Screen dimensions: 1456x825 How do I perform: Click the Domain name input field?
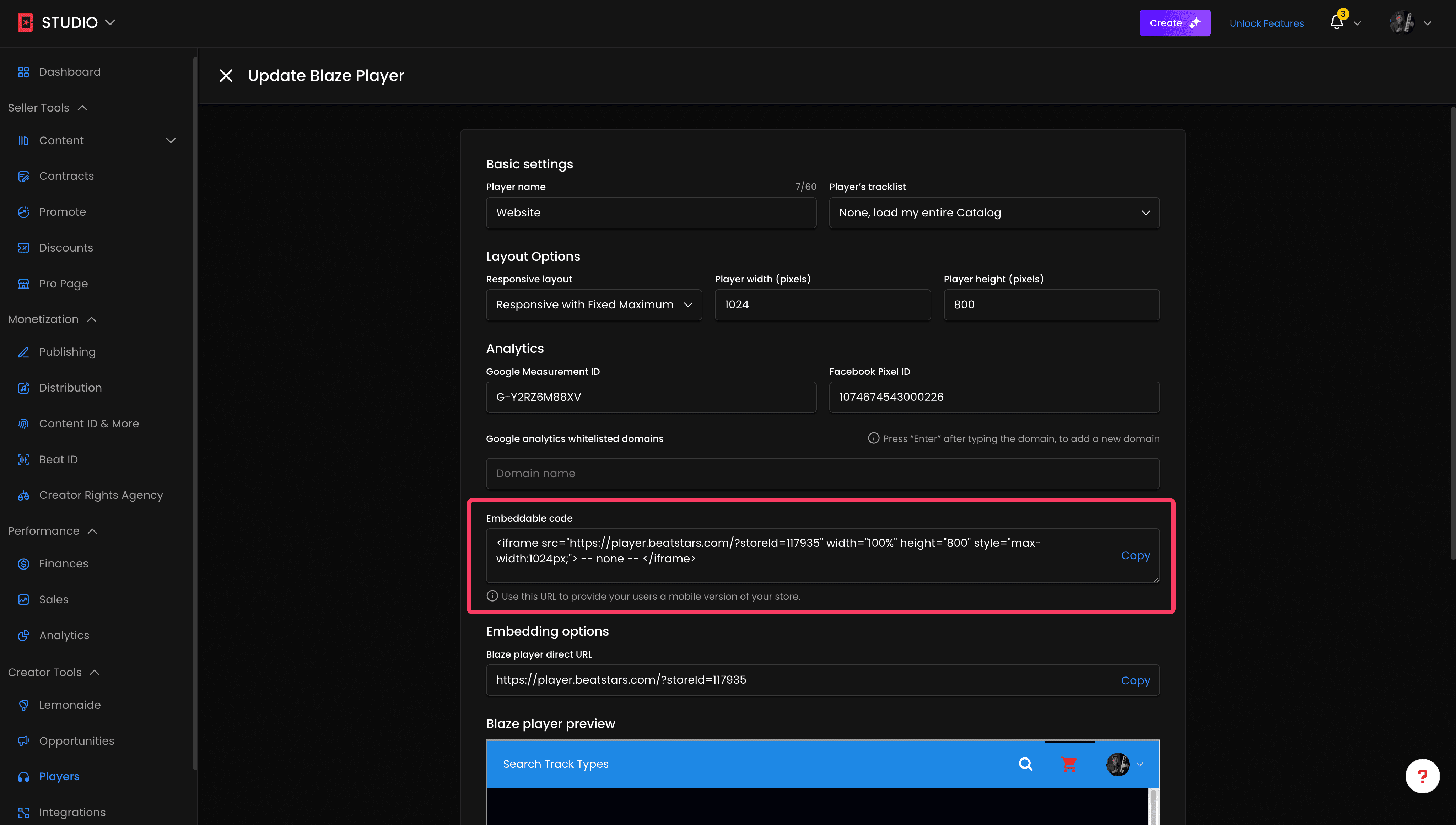click(823, 474)
